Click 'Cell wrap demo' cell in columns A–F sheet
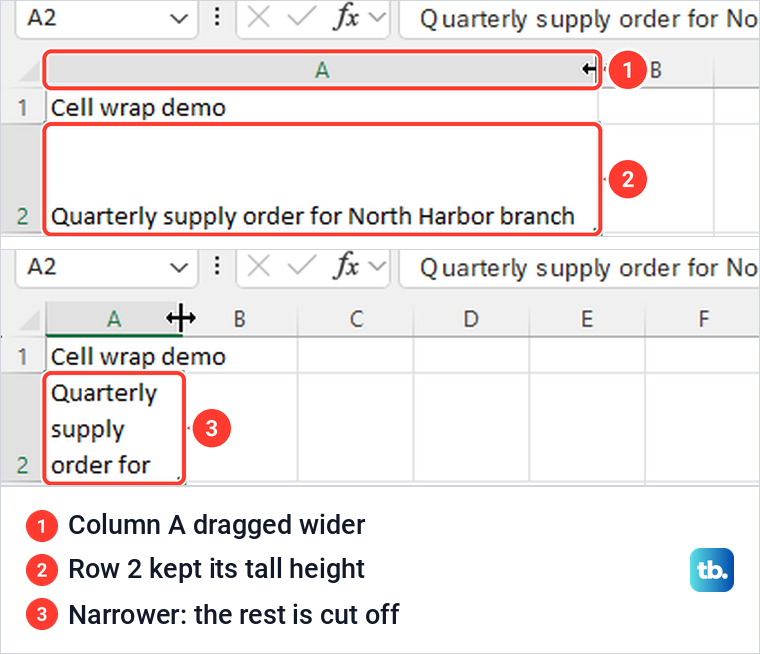 [x=114, y=356]
